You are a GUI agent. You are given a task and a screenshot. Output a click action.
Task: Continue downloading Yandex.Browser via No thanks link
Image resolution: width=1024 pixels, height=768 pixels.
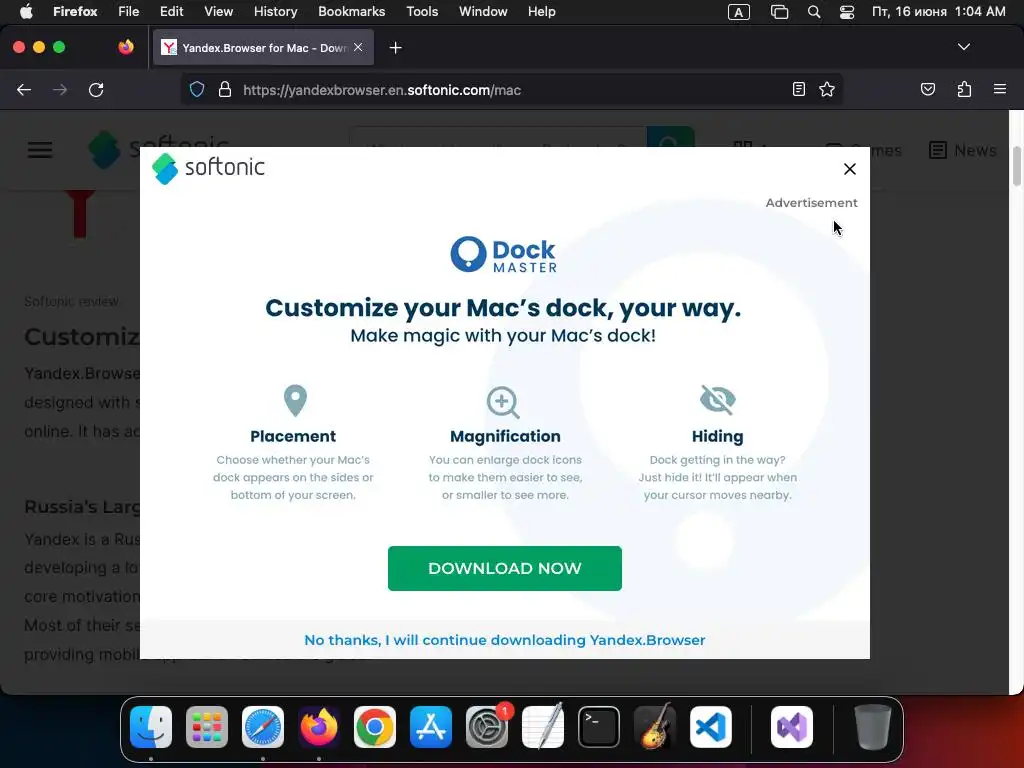pos(504,640)
